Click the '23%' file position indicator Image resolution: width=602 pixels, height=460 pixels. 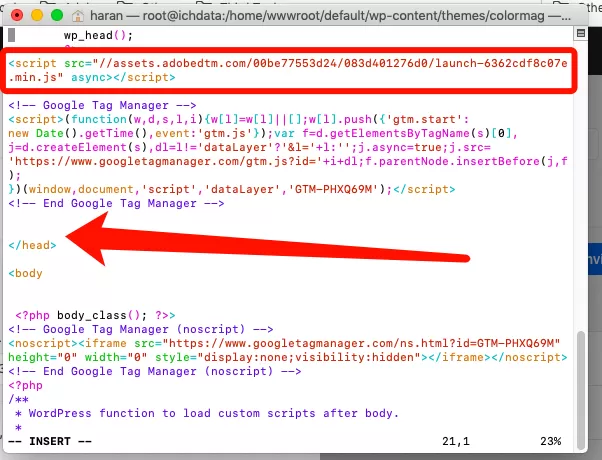click(550, 441)
